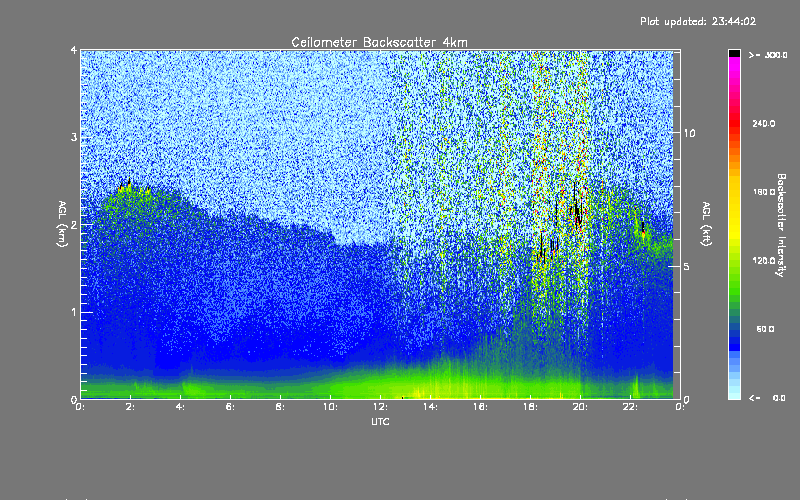The height and width of the screenshot is (500, 800).
Task: Click the "6:" hour label on time axis
Action: point(230,407)
